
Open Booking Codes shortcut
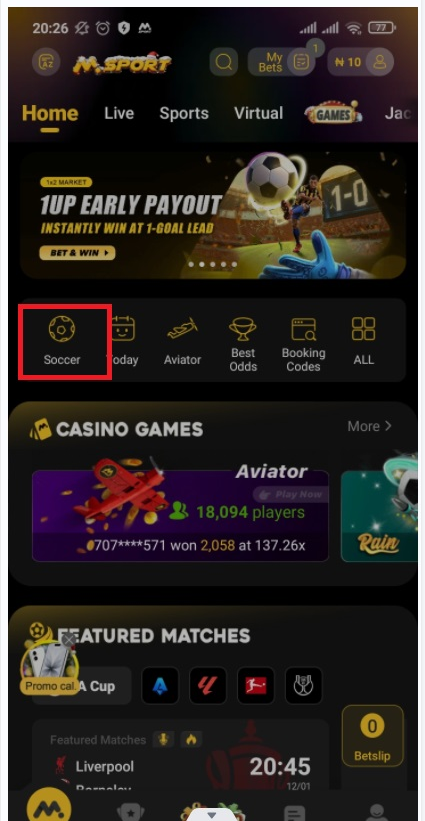[304, 344]
